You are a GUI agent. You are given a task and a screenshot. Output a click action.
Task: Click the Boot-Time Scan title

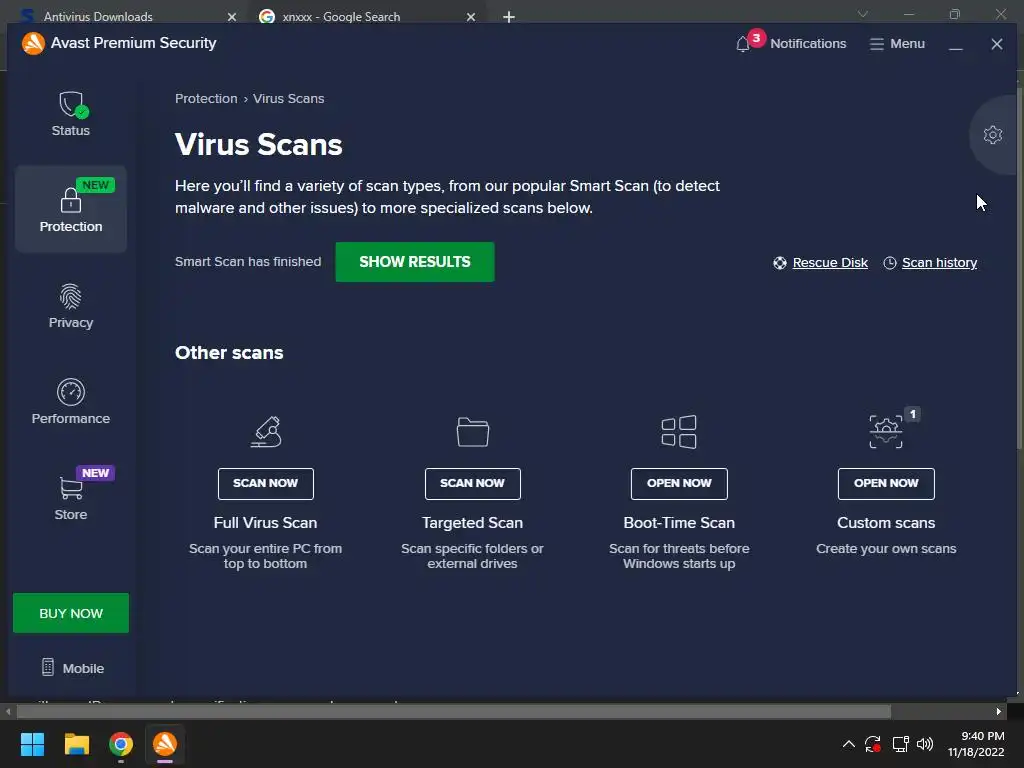point(679,522)
